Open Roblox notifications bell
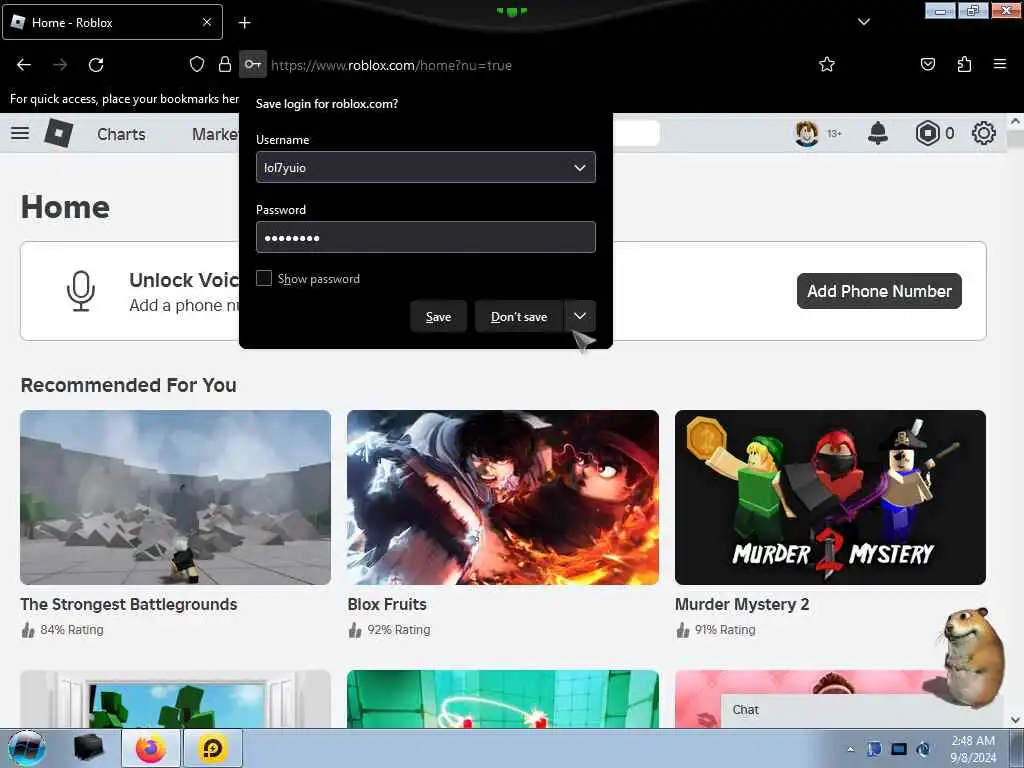 click(x=878, y=133)
